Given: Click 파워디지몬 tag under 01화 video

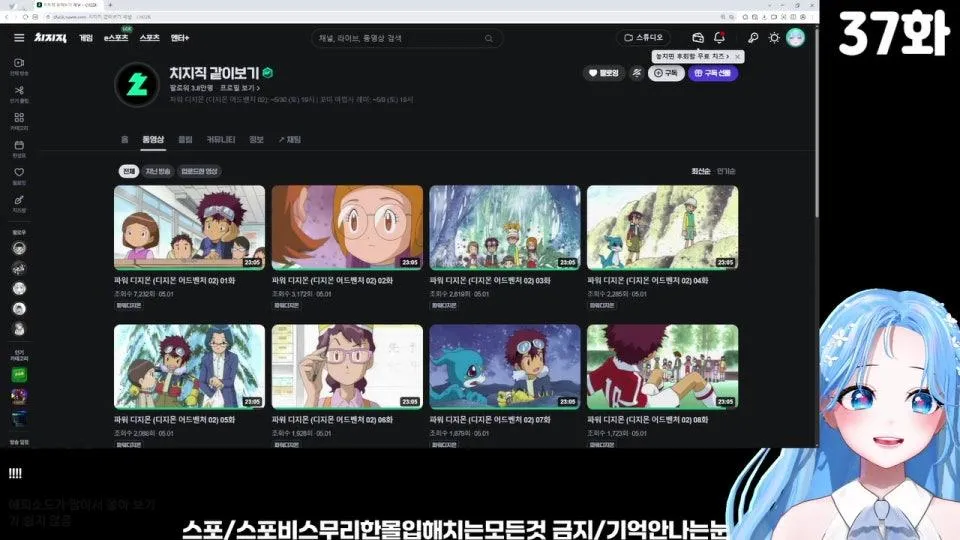Looking at the screenshot, I should click(129, 306).
